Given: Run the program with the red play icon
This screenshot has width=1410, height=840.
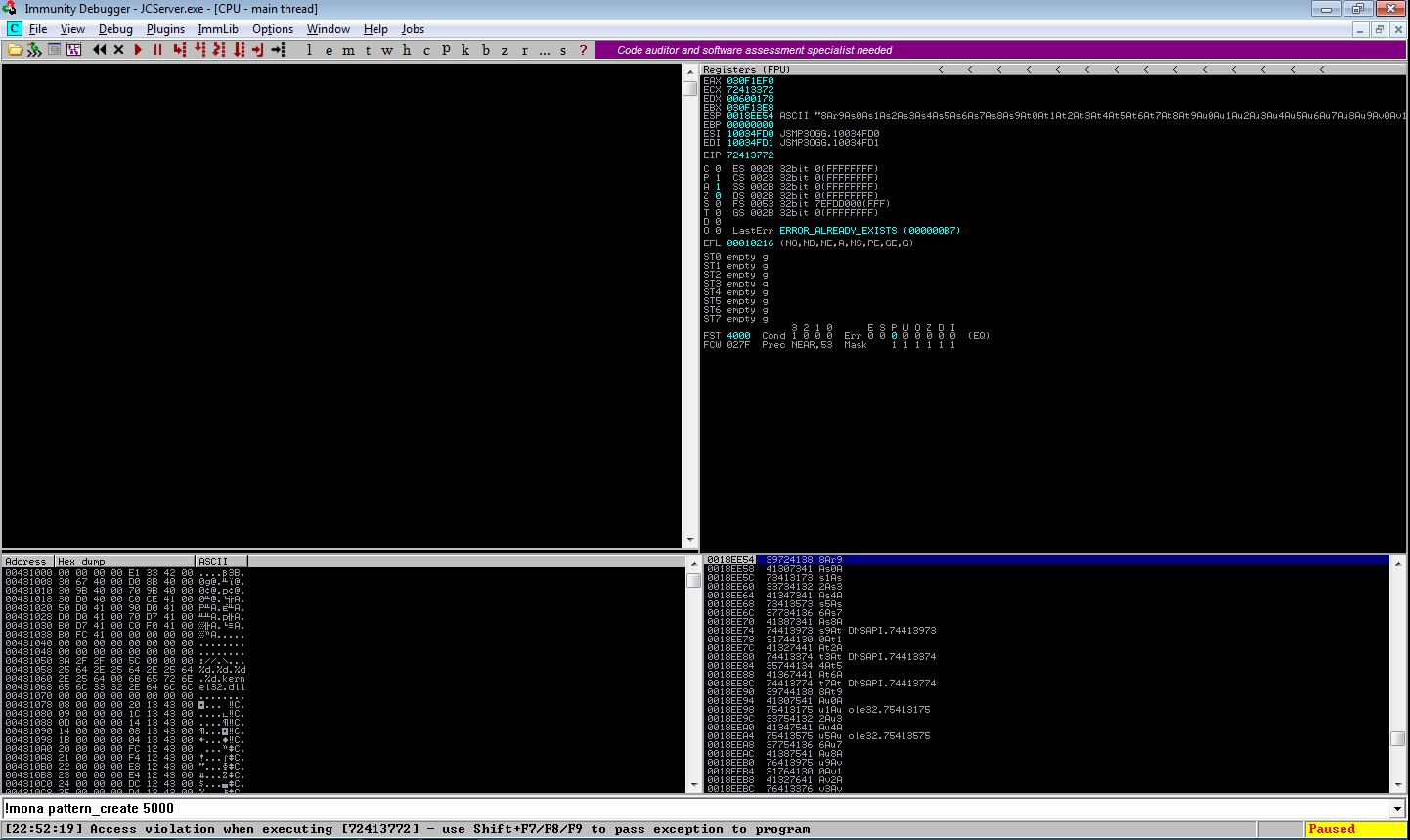Looking at the screenshot, I should tap(138, 50).
